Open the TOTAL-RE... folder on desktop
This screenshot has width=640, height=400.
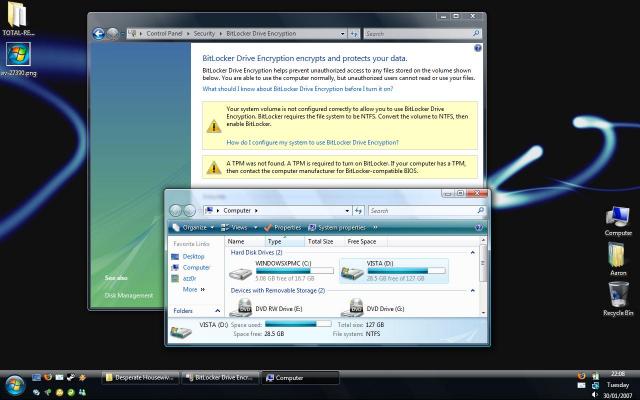pyautogui.click(x=18, y=18)
